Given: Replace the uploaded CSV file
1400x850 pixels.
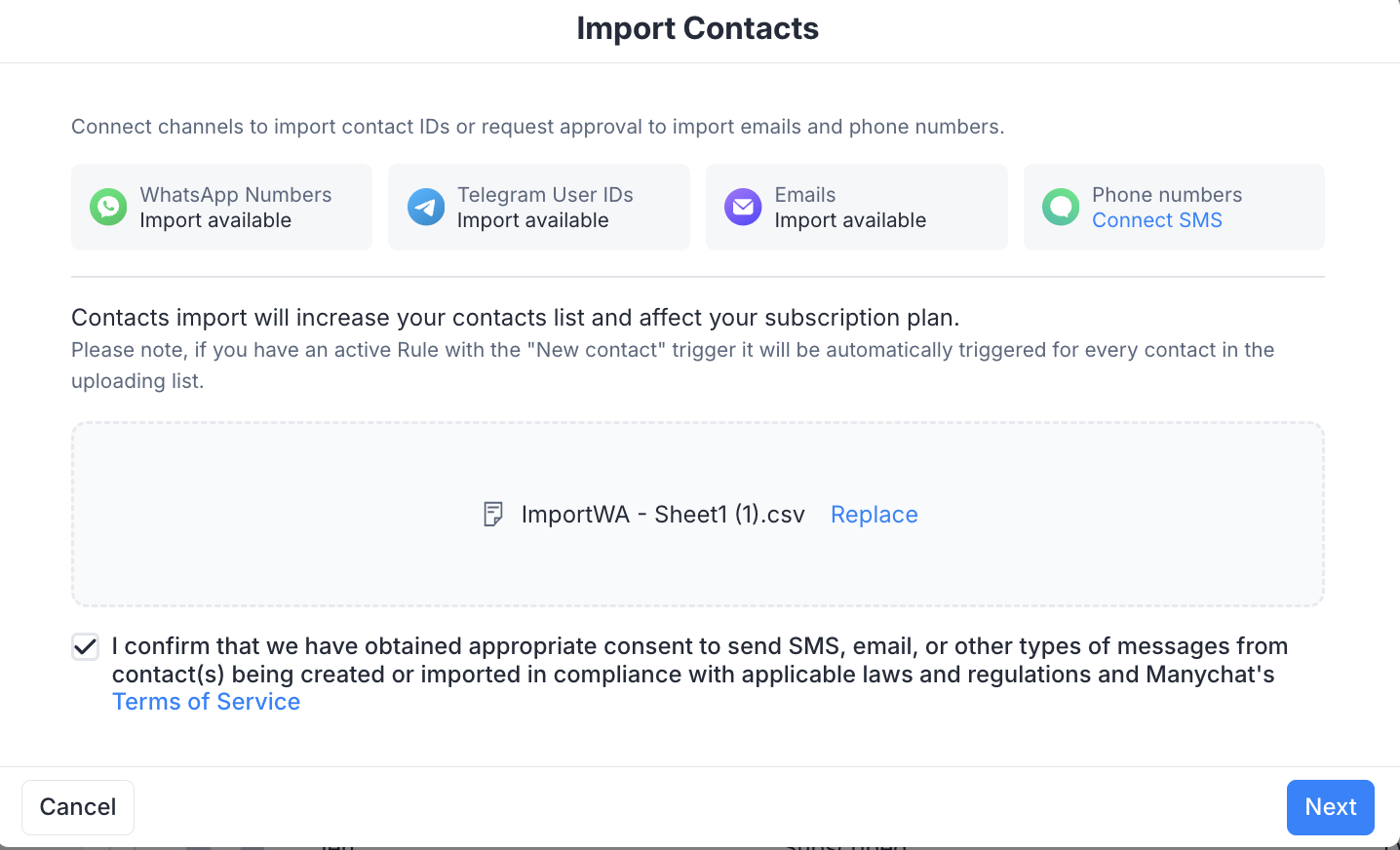Looking at the screenshot, I should click(x=874, y=515).
